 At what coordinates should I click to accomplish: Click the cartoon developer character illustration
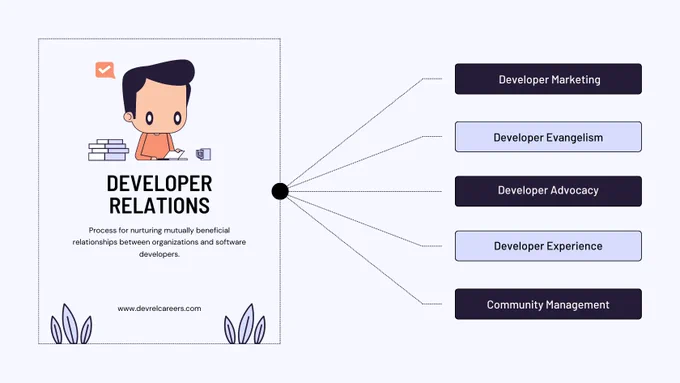tap(158, 110)
